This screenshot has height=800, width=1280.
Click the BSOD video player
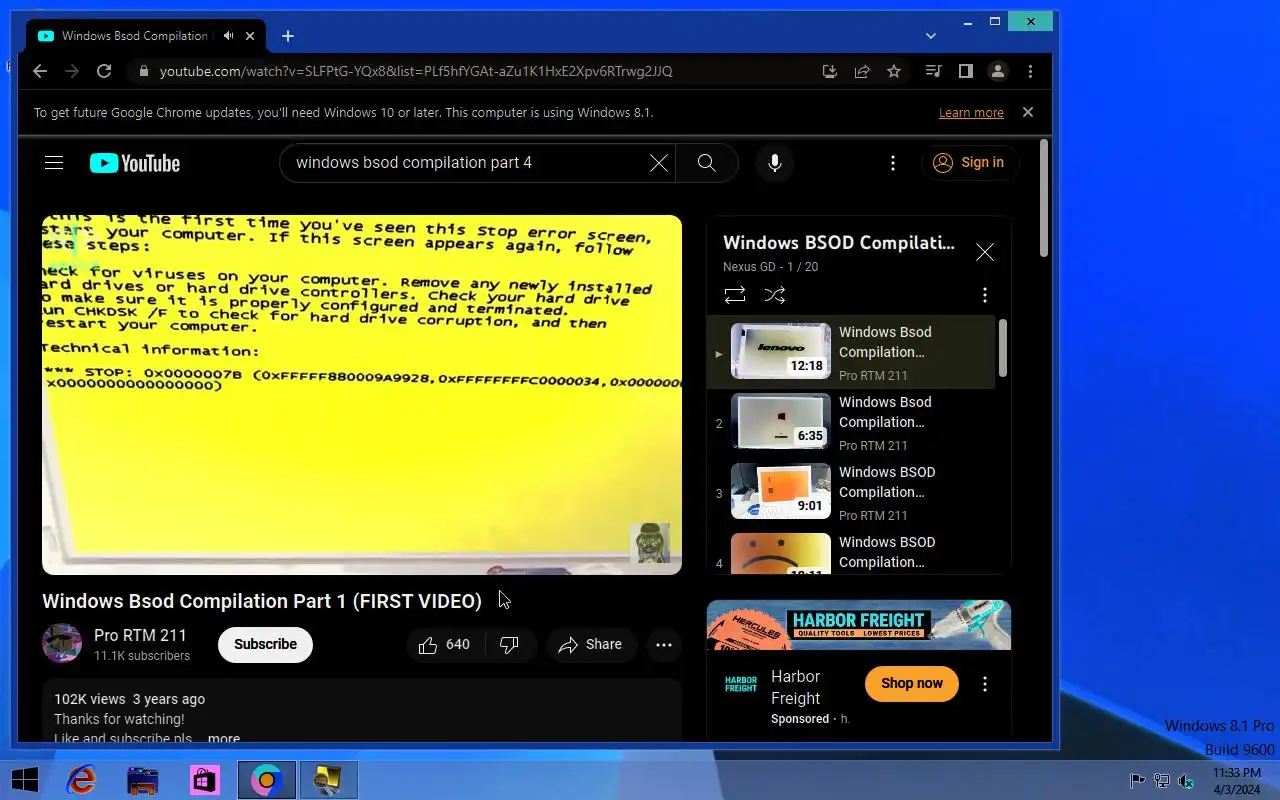click(362, 394)
